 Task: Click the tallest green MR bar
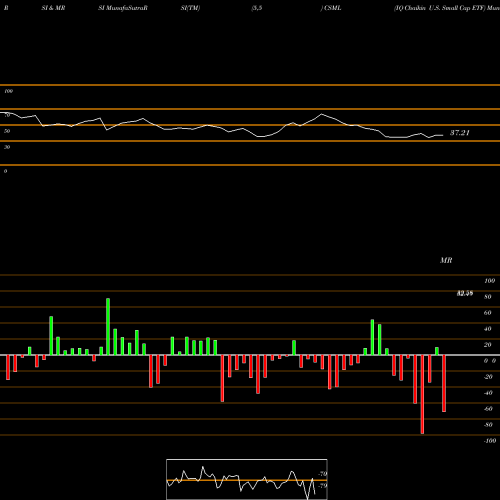(108, 327)
